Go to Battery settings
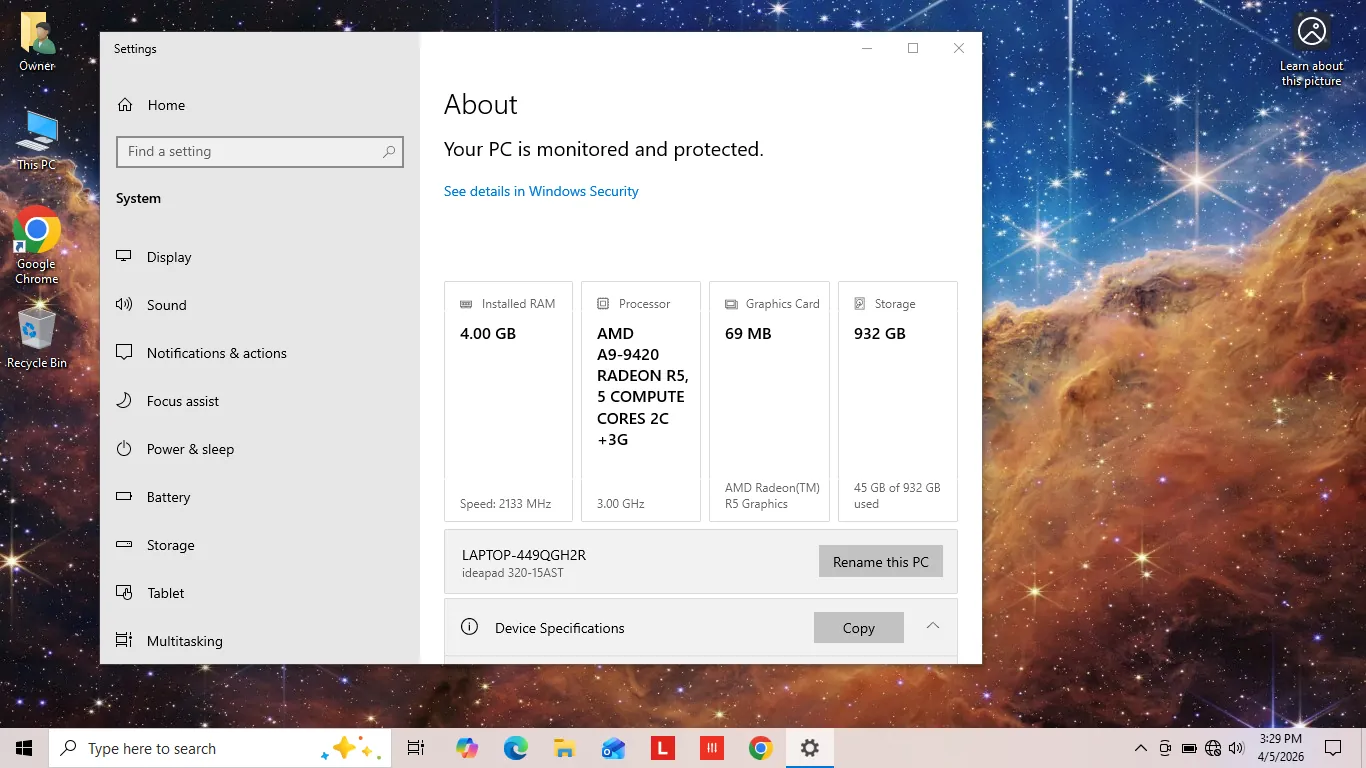Screen dimensions: 1366x768 coord(168,497)
